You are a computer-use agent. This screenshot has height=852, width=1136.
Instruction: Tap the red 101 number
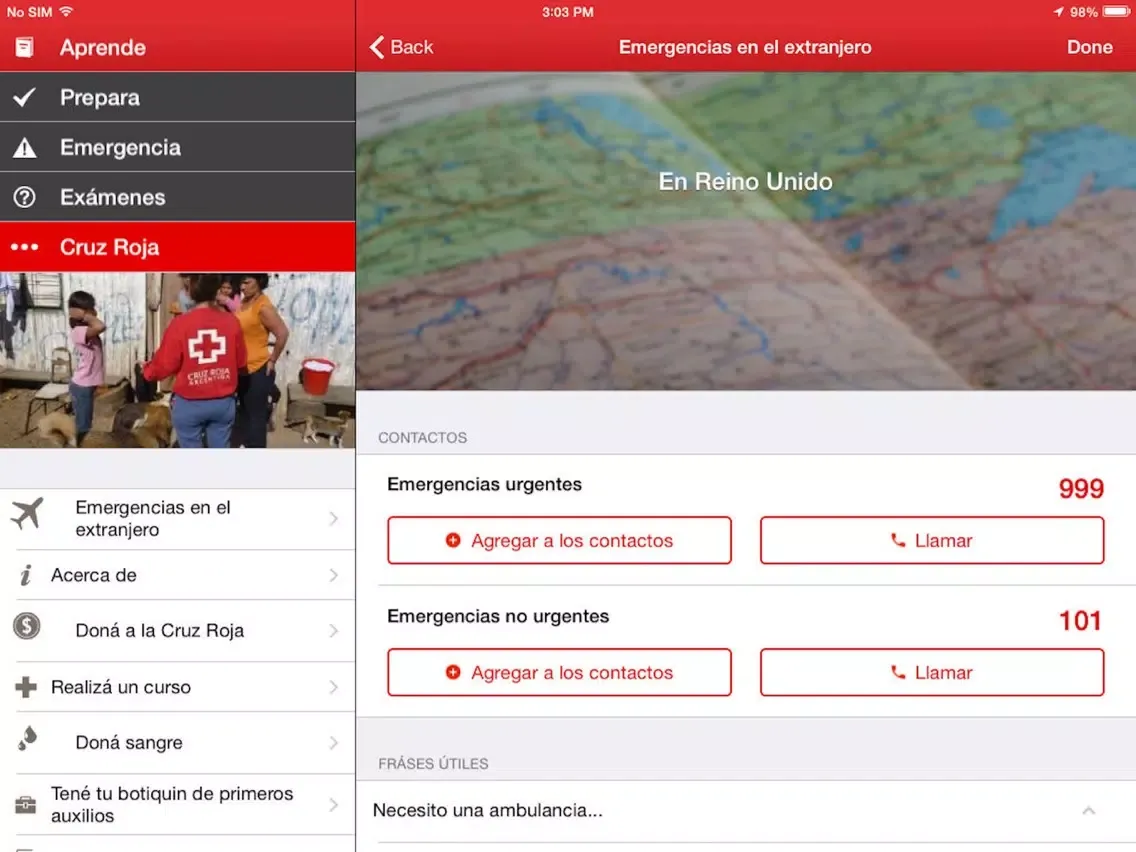click(1080, 620)
